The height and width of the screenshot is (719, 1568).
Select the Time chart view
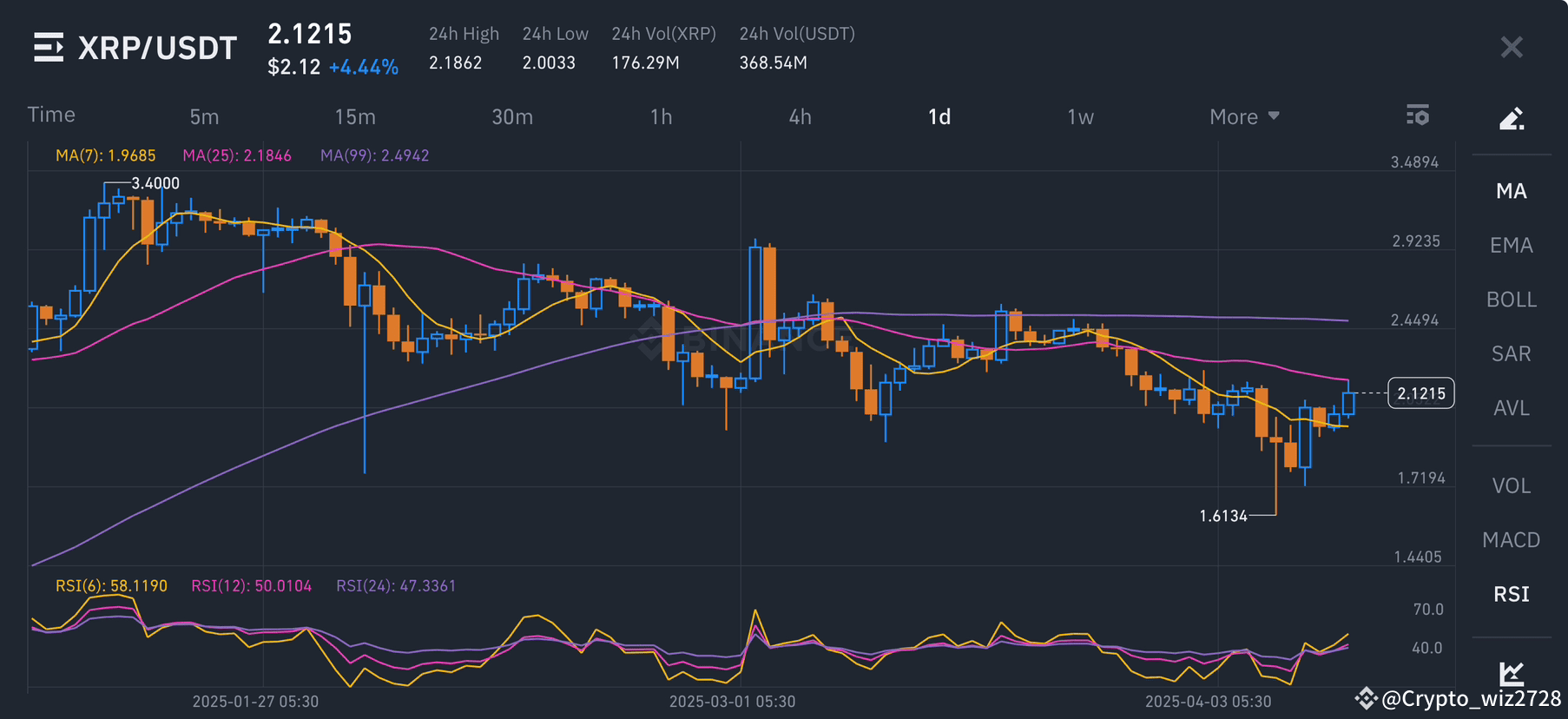click(51, 115)
